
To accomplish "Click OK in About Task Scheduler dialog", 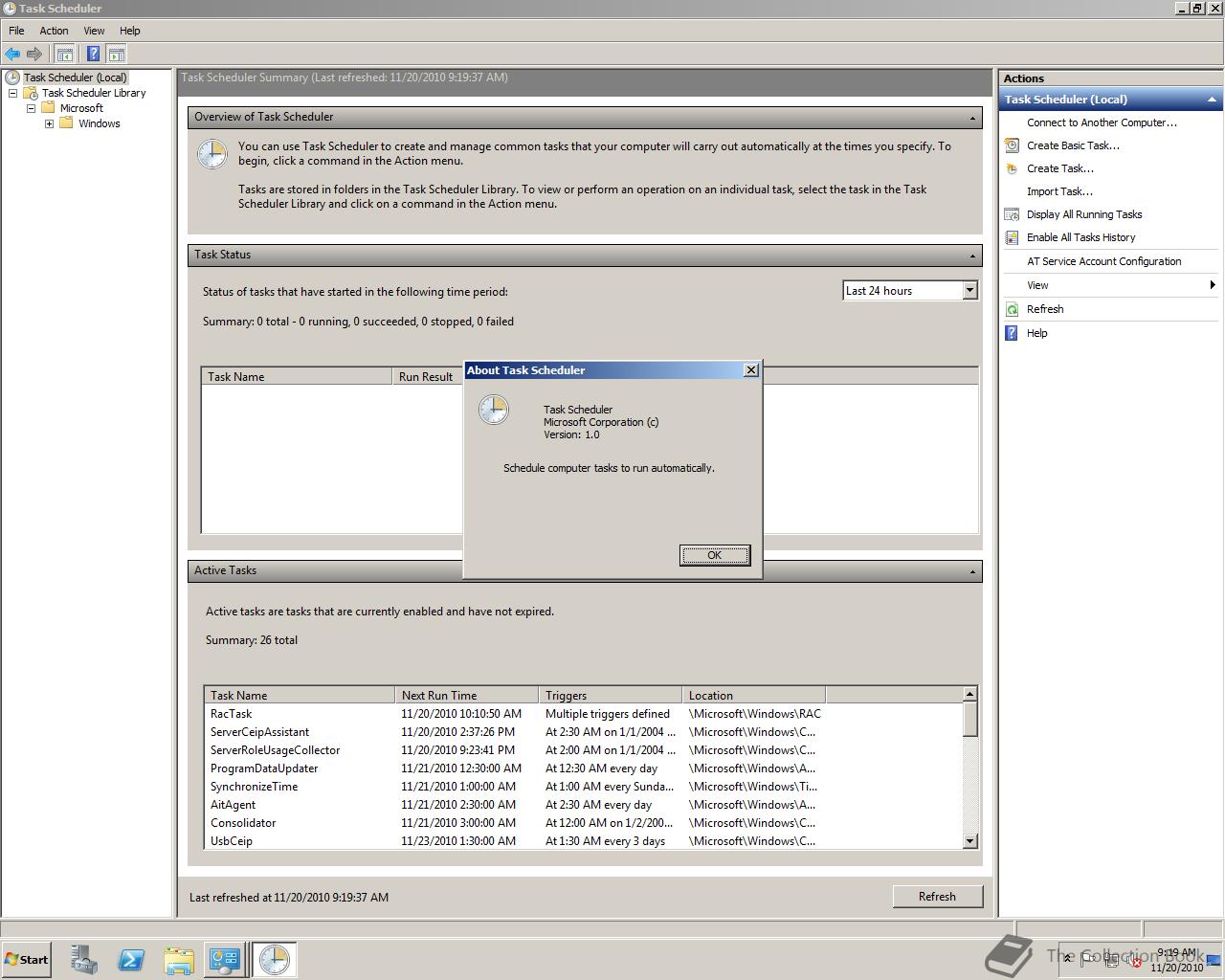I will point(714,555).
